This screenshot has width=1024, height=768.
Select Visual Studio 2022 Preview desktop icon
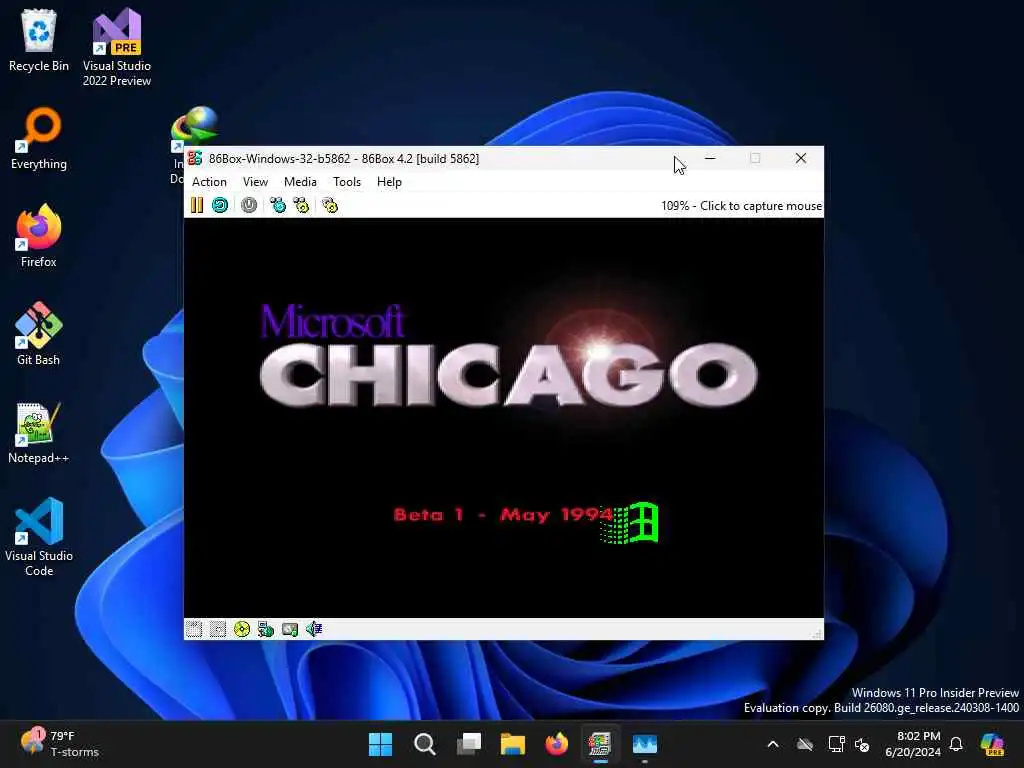pyautogui.click(x=117, y=47)
